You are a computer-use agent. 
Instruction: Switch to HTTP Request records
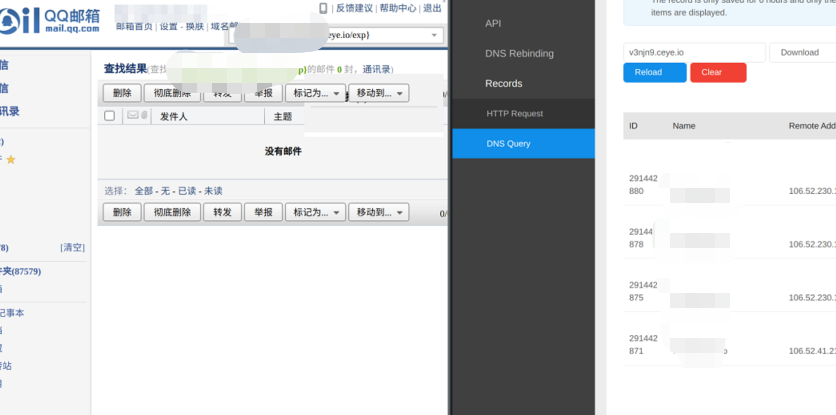click(x=523, y=114)
